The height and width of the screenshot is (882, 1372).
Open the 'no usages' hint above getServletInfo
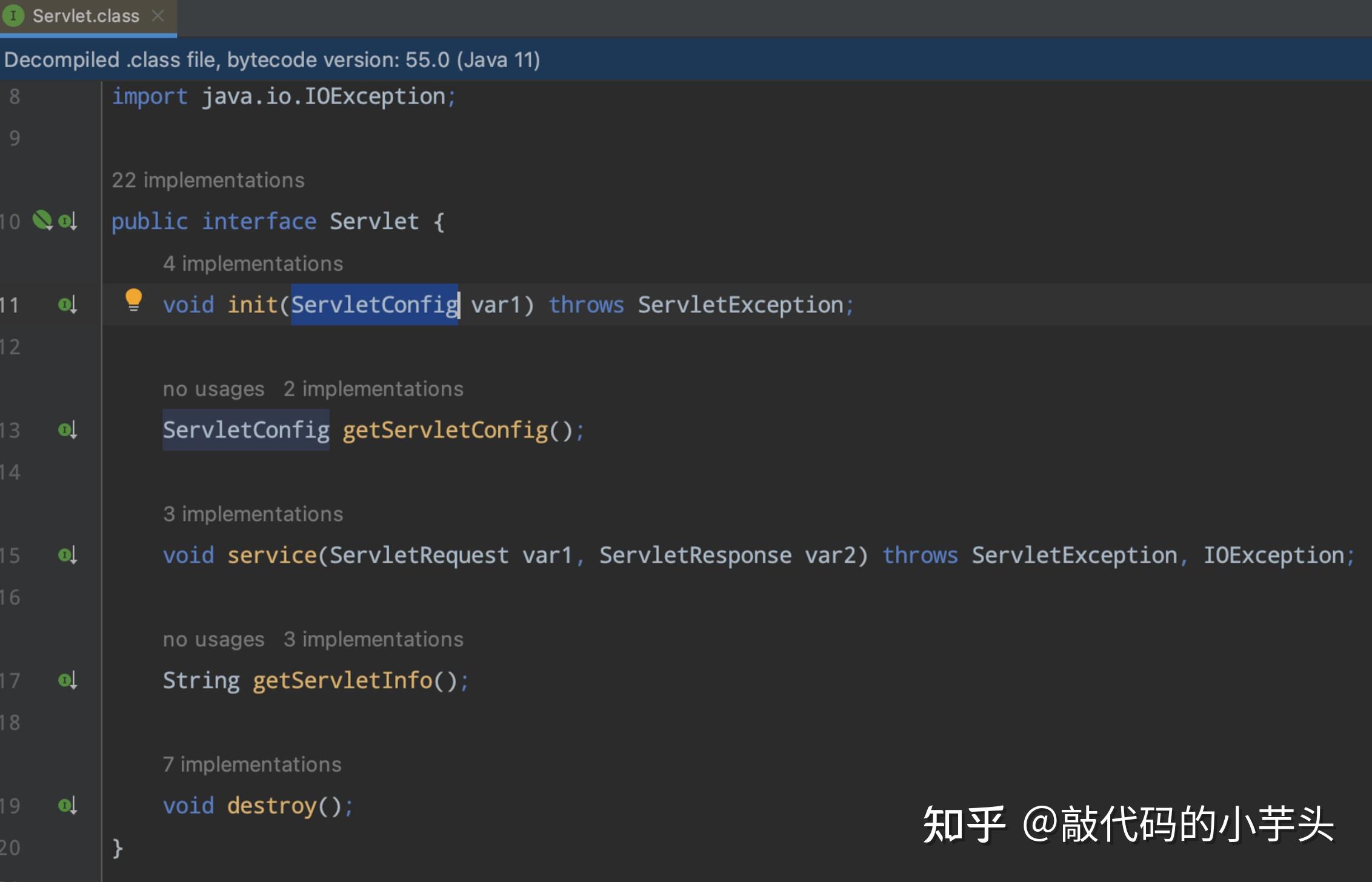(x=213, y=640)
